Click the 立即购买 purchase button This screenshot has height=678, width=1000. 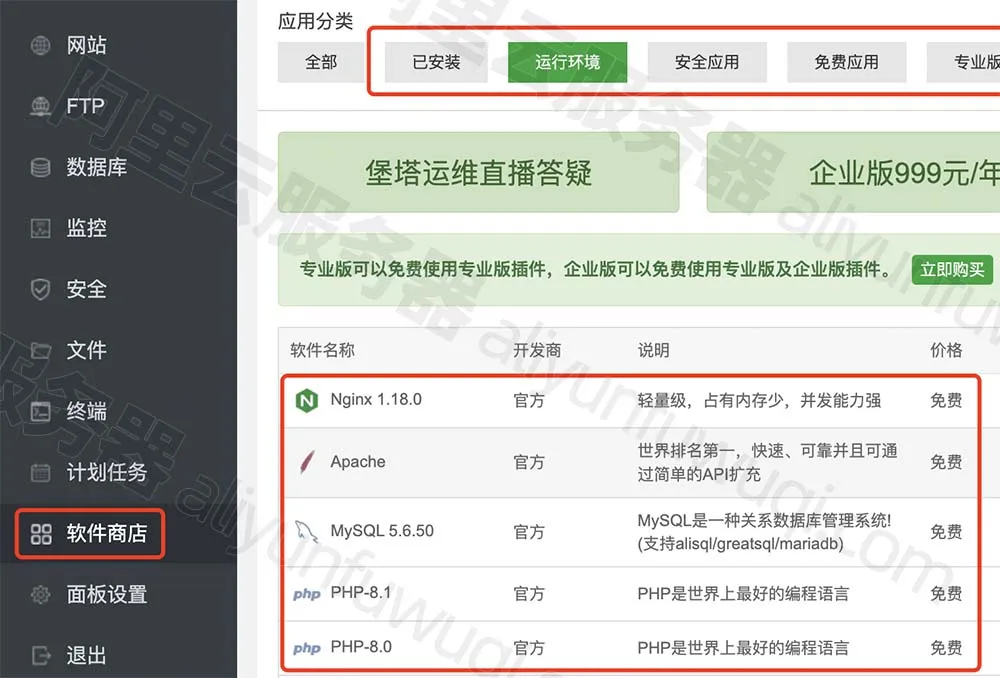pos(951,269)
